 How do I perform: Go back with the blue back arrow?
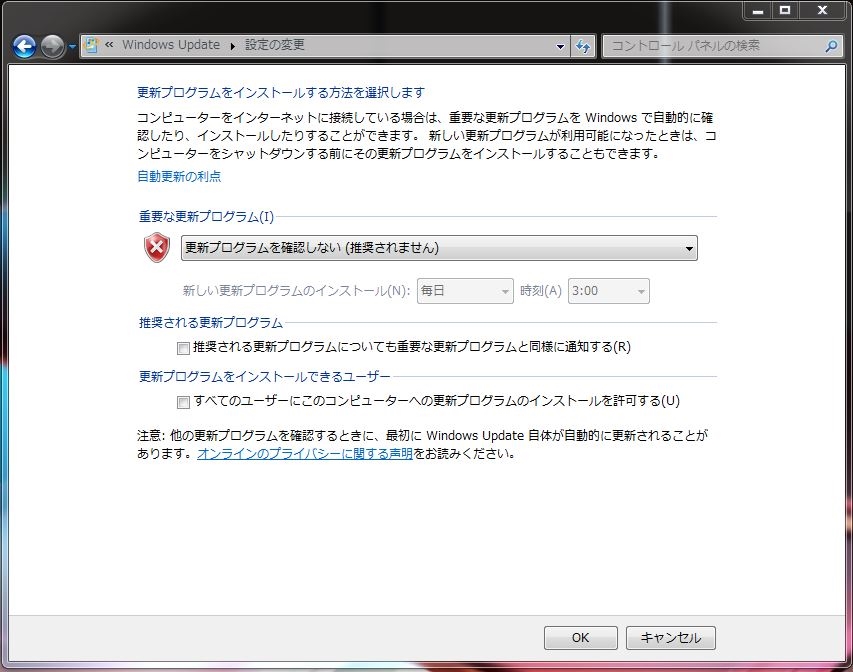(24, 46)
